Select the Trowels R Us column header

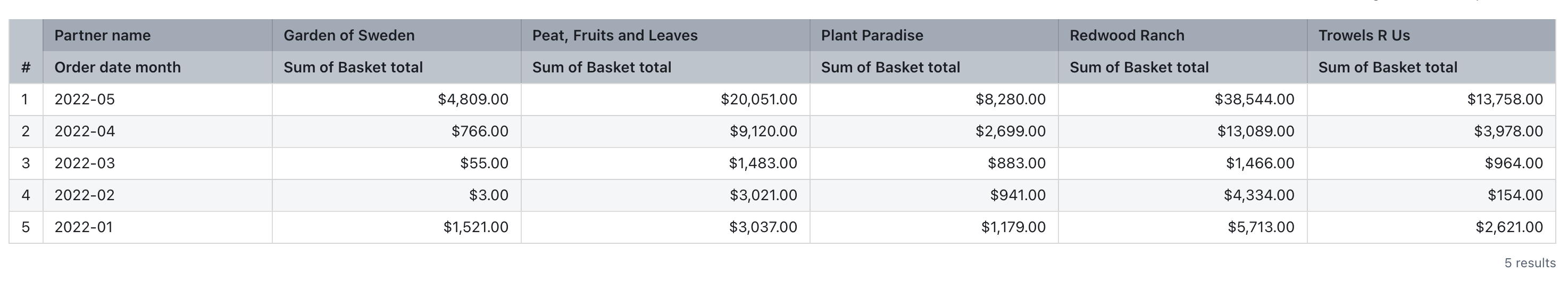[1363, 35]
